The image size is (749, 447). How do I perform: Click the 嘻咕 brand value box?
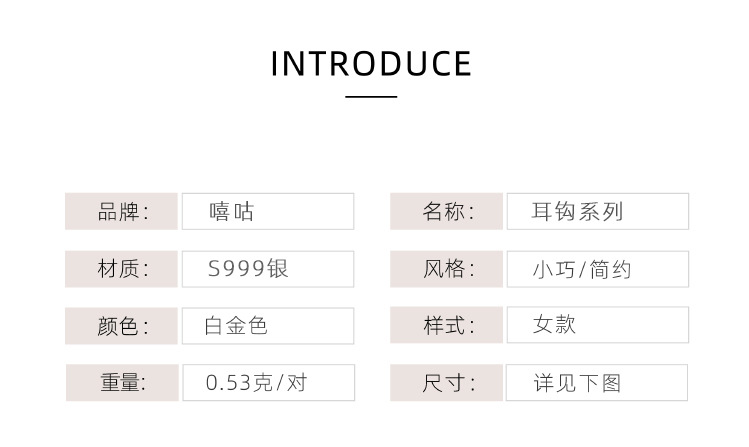coord(267,212)
